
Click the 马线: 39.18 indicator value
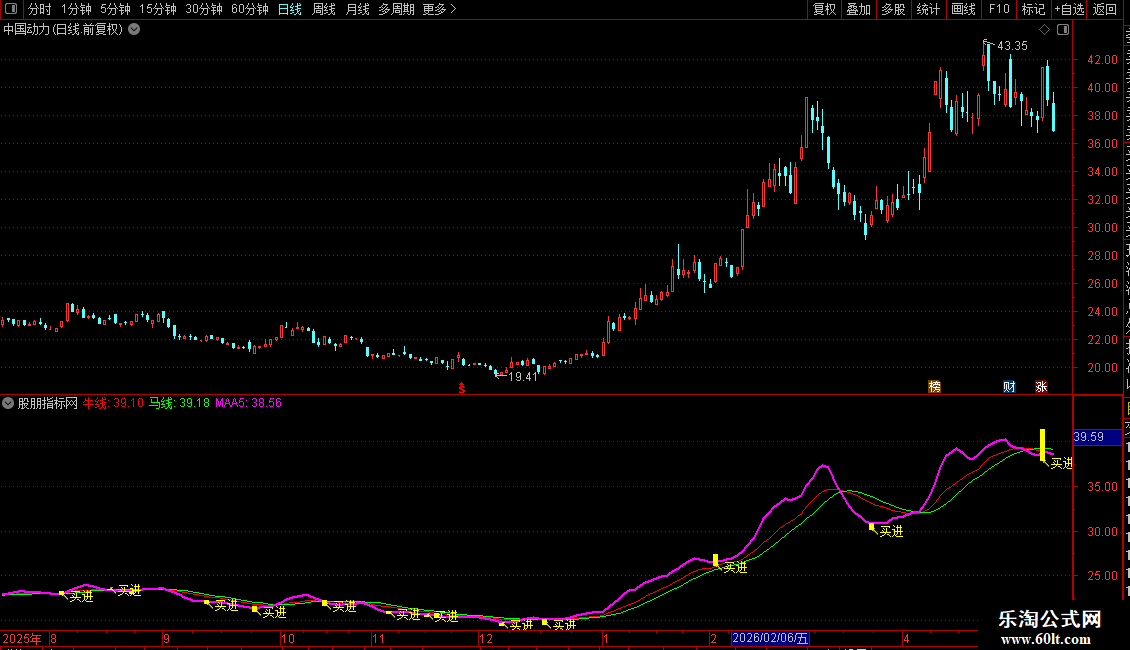(179, 403)
